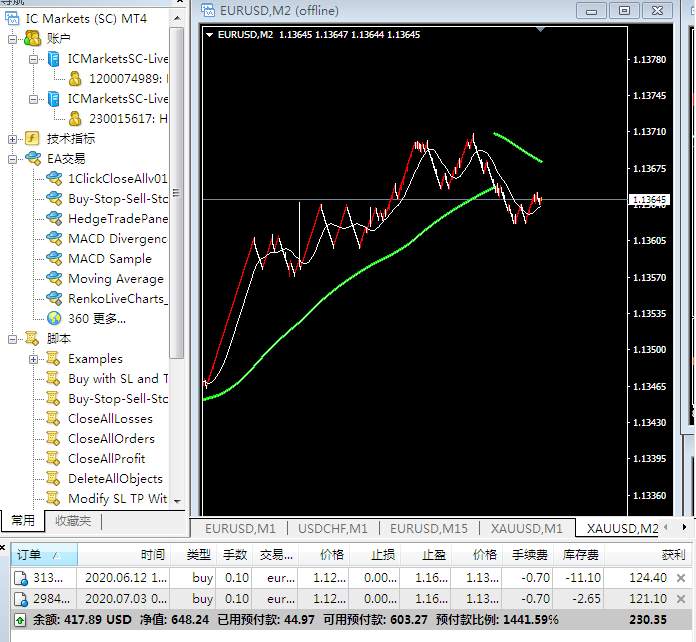
Task: Click the 账户 accounts group icon
Action: tap(32, 38)
